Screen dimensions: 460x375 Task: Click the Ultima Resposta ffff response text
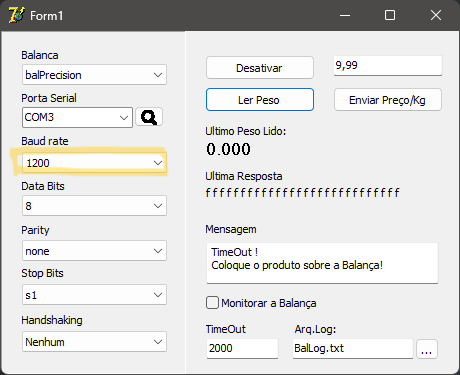[302, 192]
